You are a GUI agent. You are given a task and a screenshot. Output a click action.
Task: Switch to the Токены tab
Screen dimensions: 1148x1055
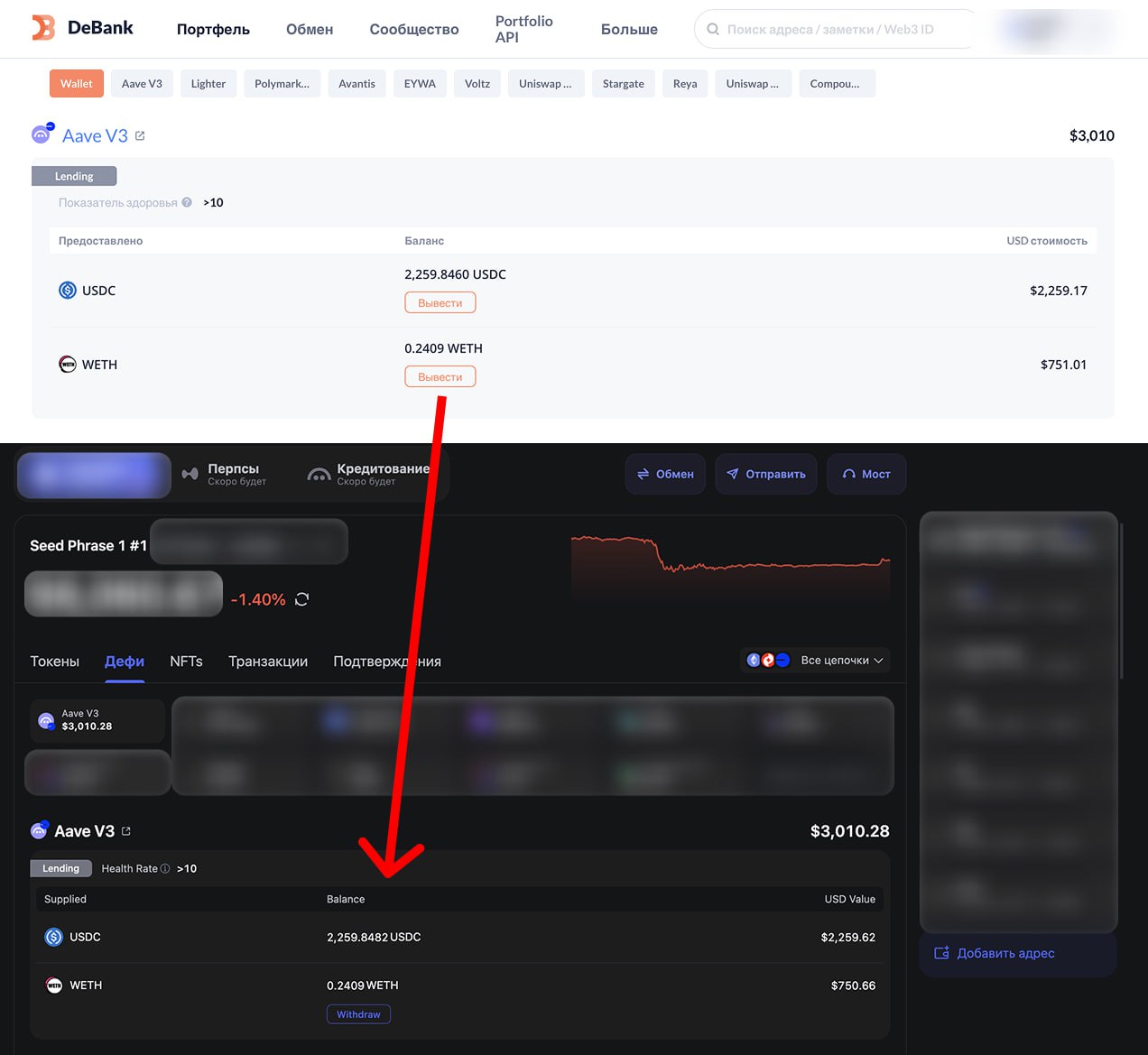coord(55,662)
